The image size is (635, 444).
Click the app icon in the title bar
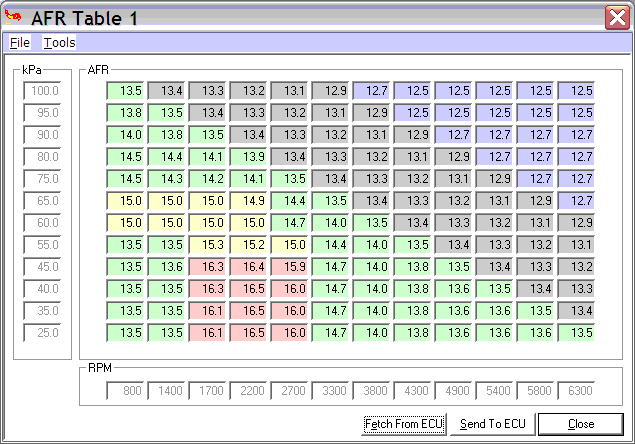pos(14,17)
